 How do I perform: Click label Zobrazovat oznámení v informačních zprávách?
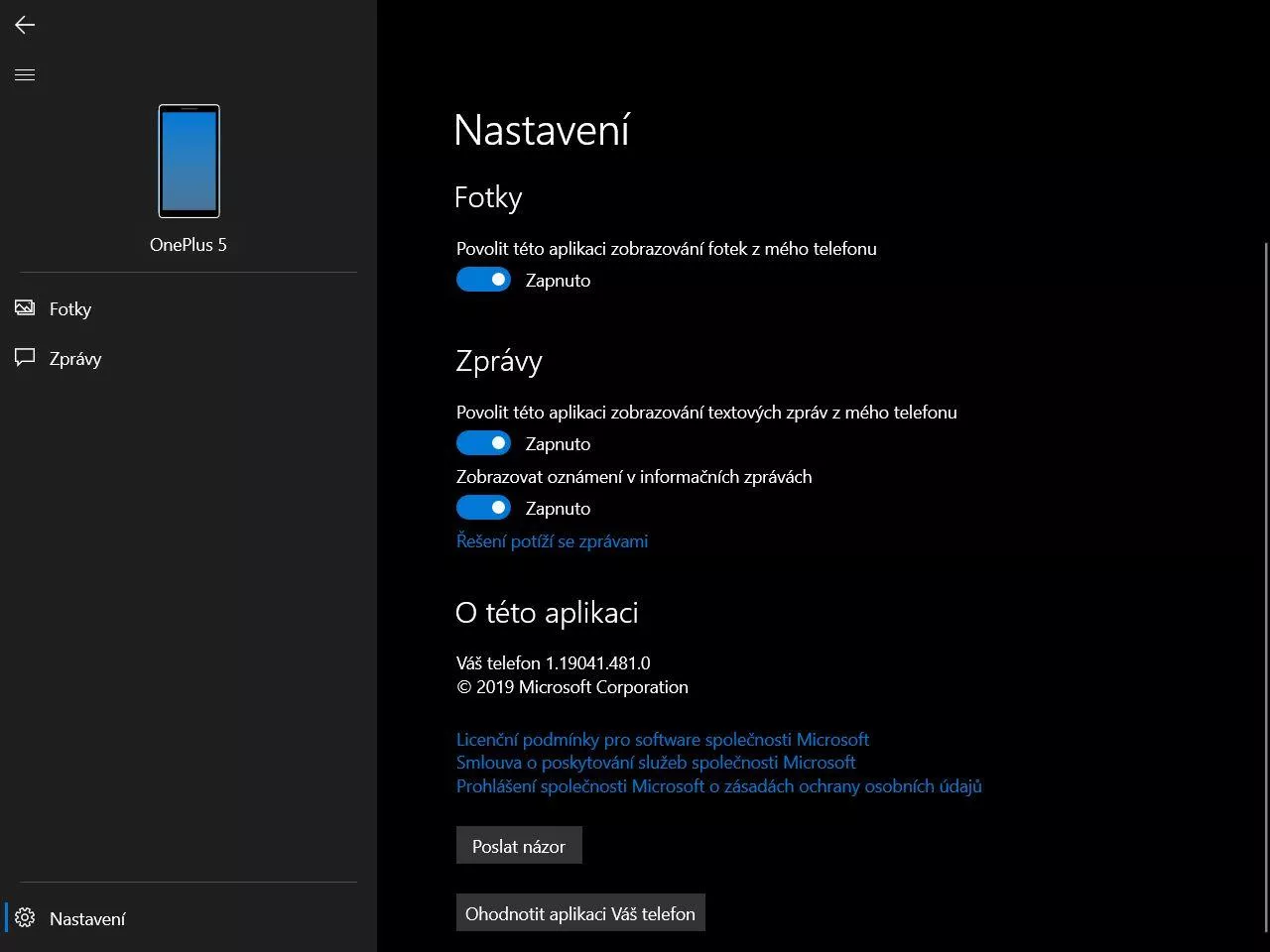coord(634,476)
